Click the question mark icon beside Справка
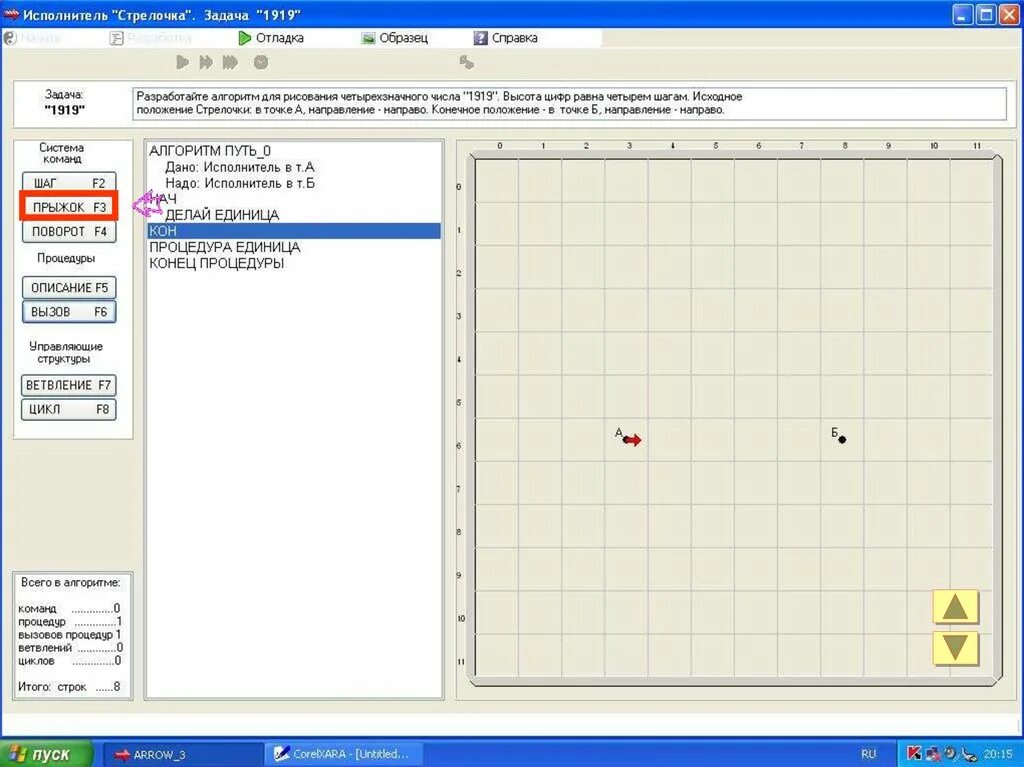This screenshot has height=767, width=1024. click(x=481, y=38)
